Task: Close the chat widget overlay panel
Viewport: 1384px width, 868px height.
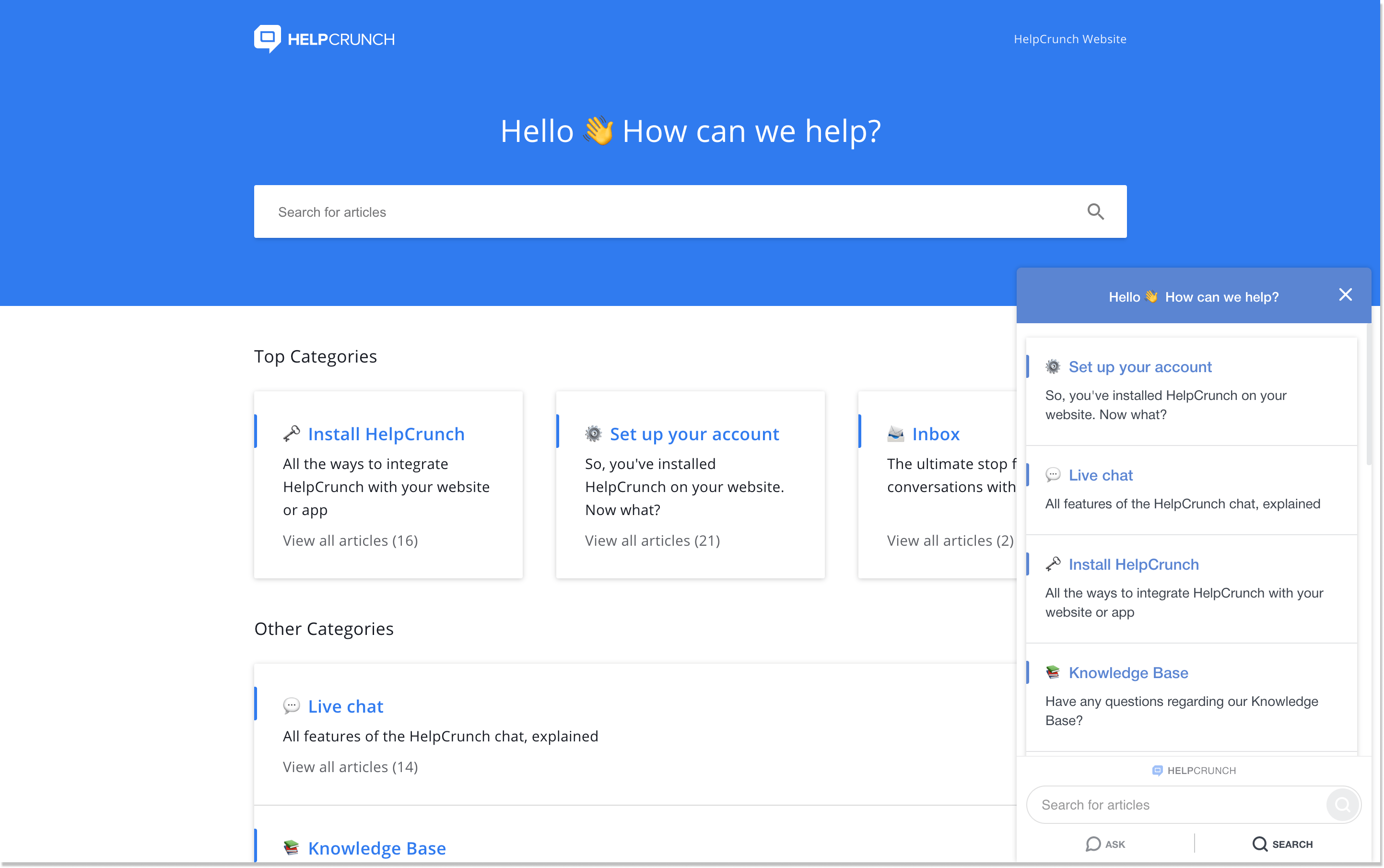Action: tap(1346, 294)
